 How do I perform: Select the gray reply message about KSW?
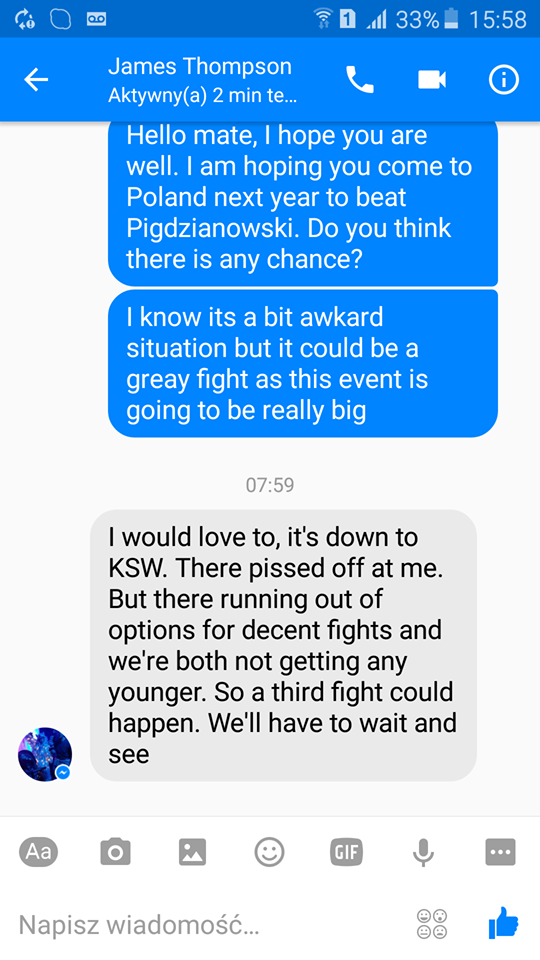283,645
